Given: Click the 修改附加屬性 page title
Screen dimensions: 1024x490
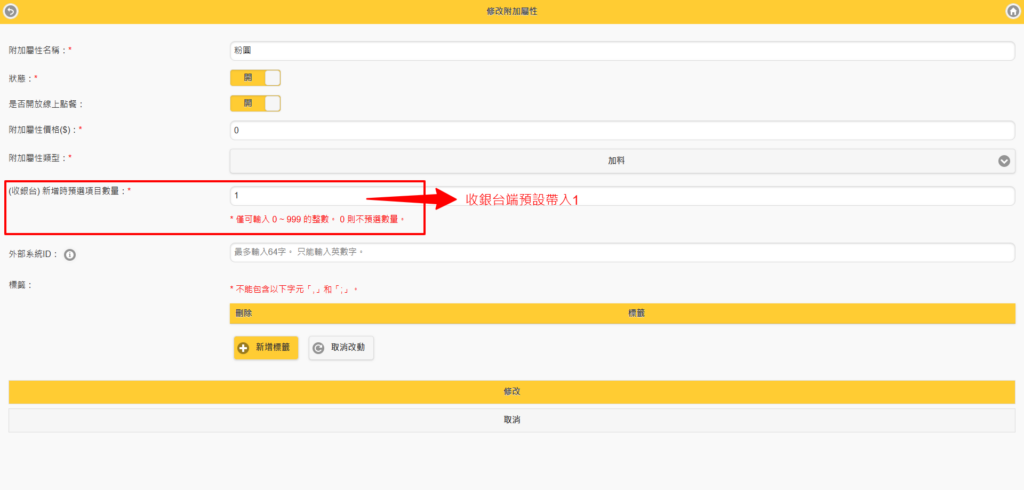Looking at the screenshot, I should pyautogui.click(x=512, y=12).
